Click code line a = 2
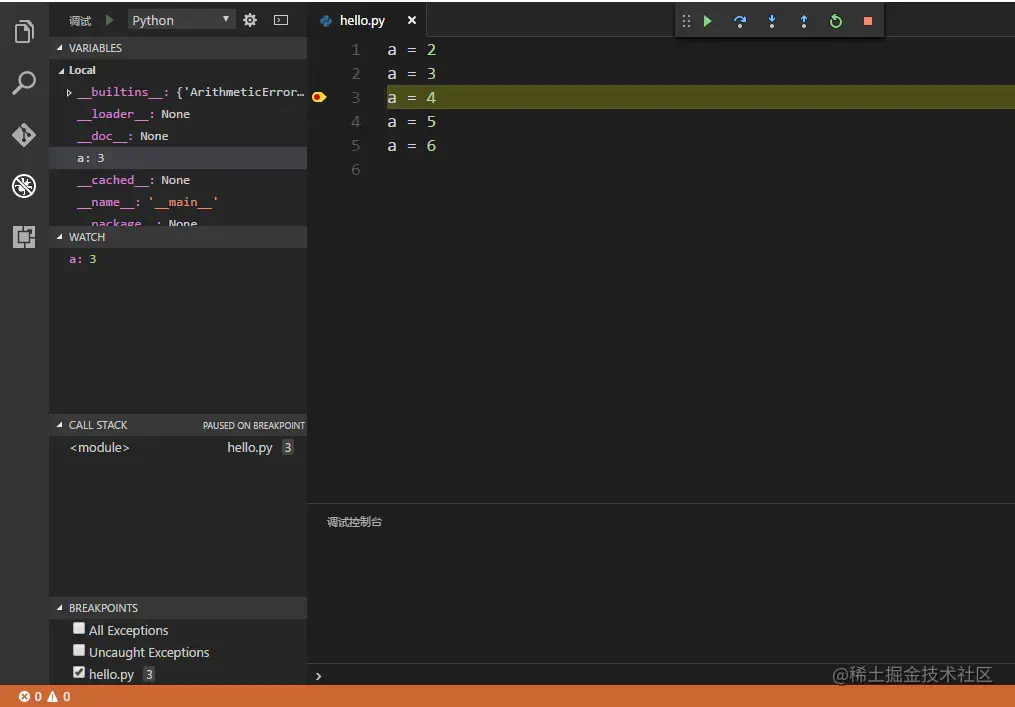This screenshot has width=1015, height=707. [x=412, y=50]
